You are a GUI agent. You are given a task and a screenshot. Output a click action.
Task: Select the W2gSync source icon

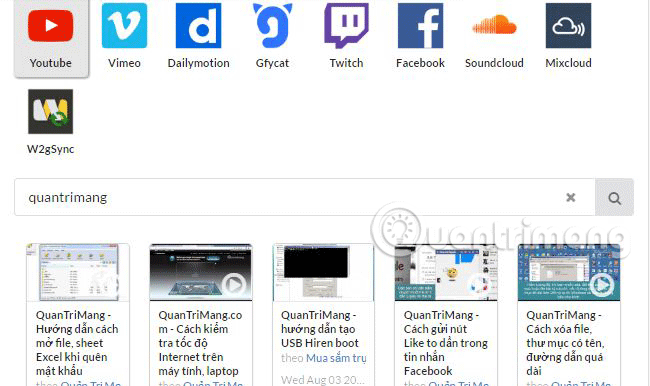51,112
